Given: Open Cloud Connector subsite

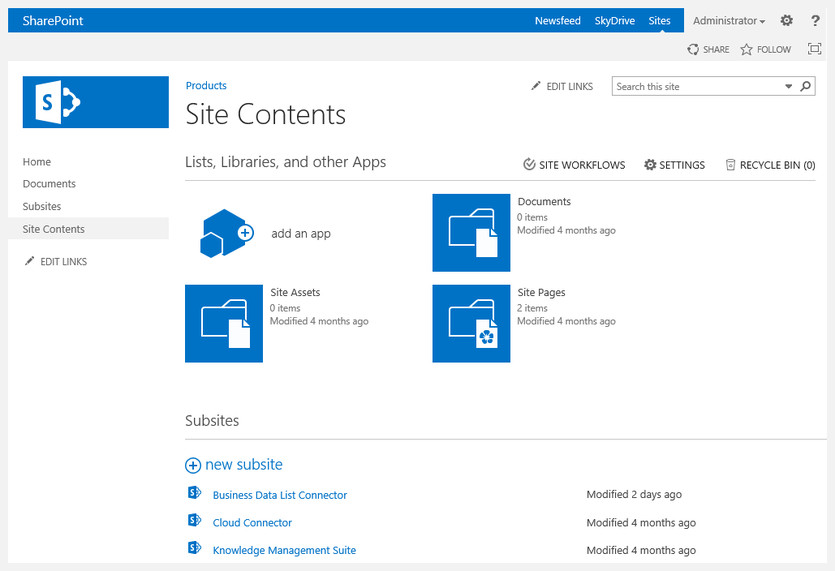Looking at the screenshot, I should pyautogui.click(x=252, y=523).
